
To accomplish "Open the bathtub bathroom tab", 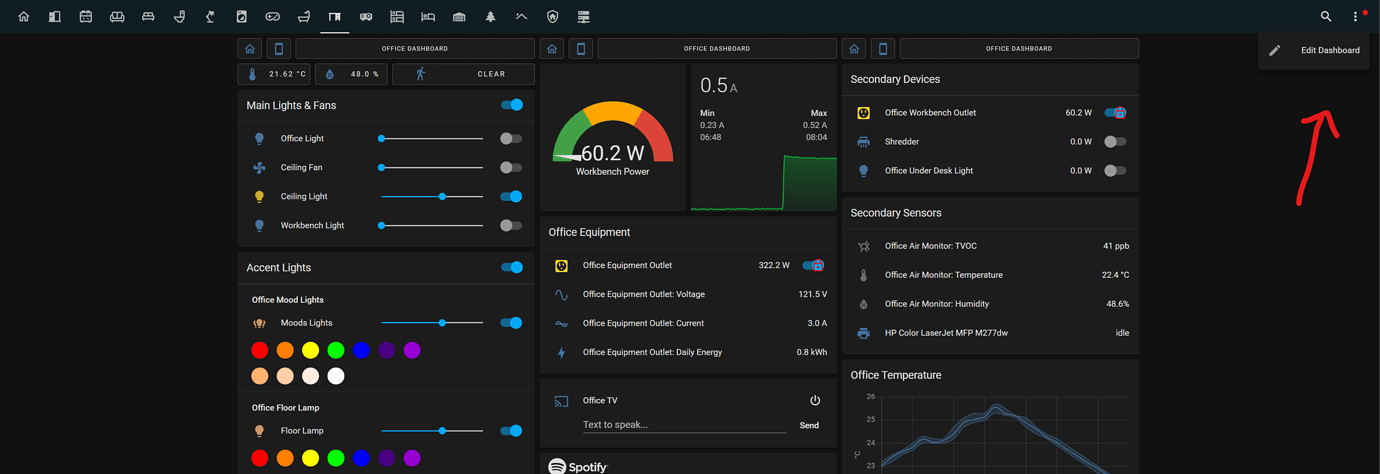I will 304,17.
